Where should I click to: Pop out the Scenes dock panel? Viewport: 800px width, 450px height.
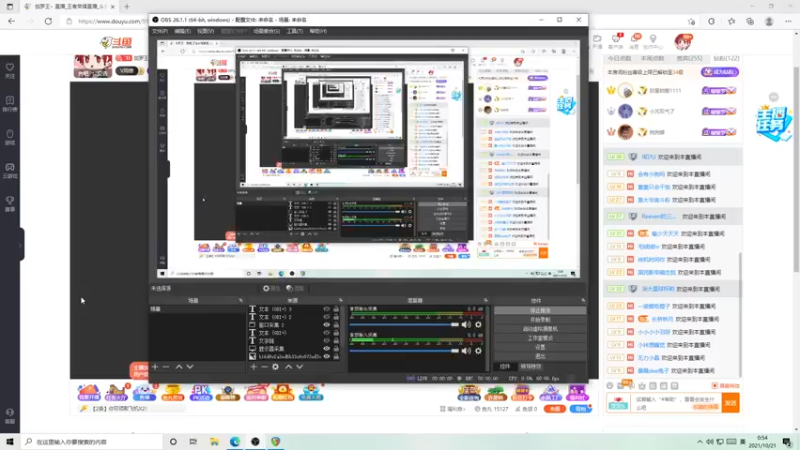241,301
